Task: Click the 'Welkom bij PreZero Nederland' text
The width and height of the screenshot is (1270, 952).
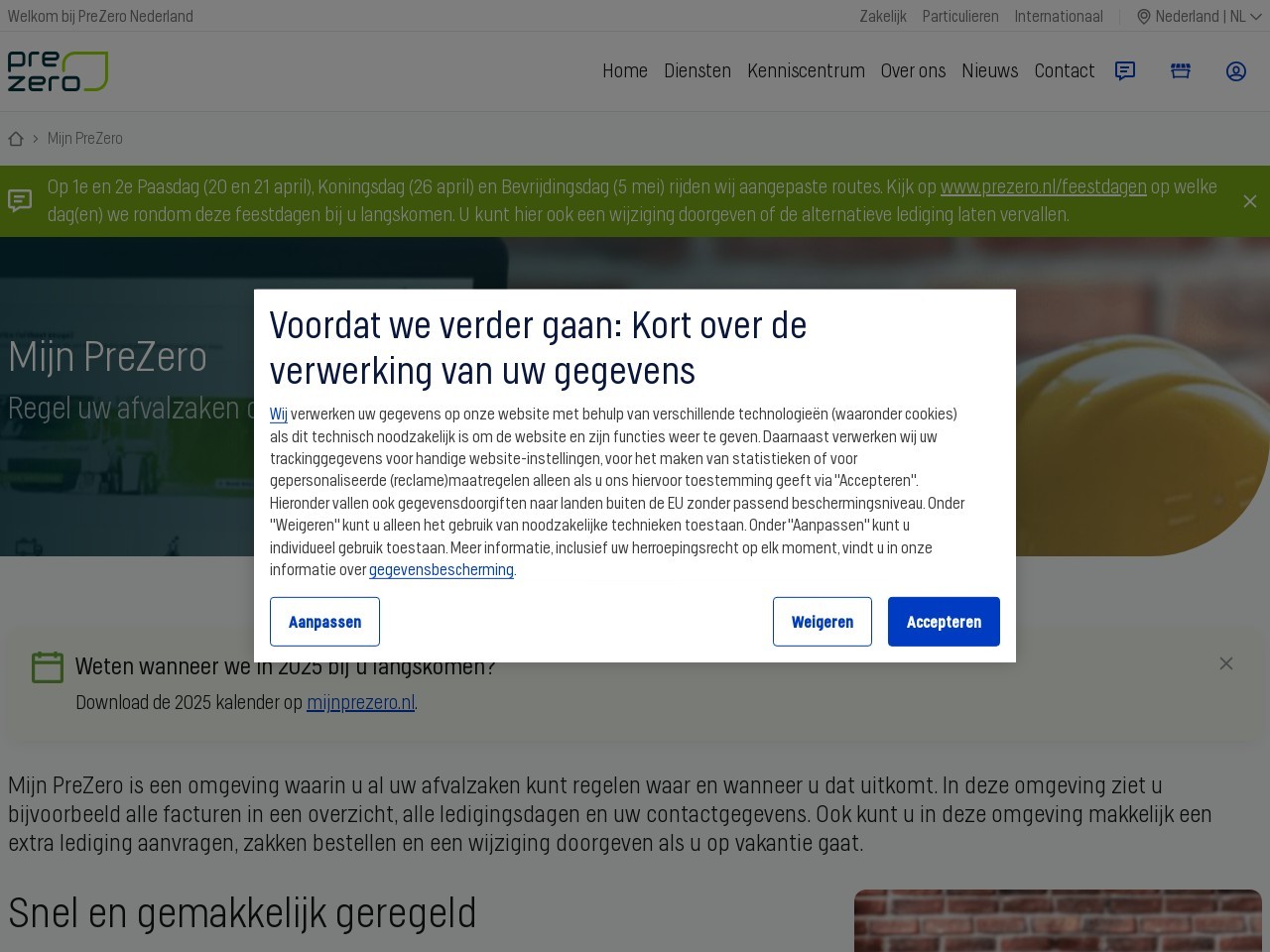Action: [100, 17]
